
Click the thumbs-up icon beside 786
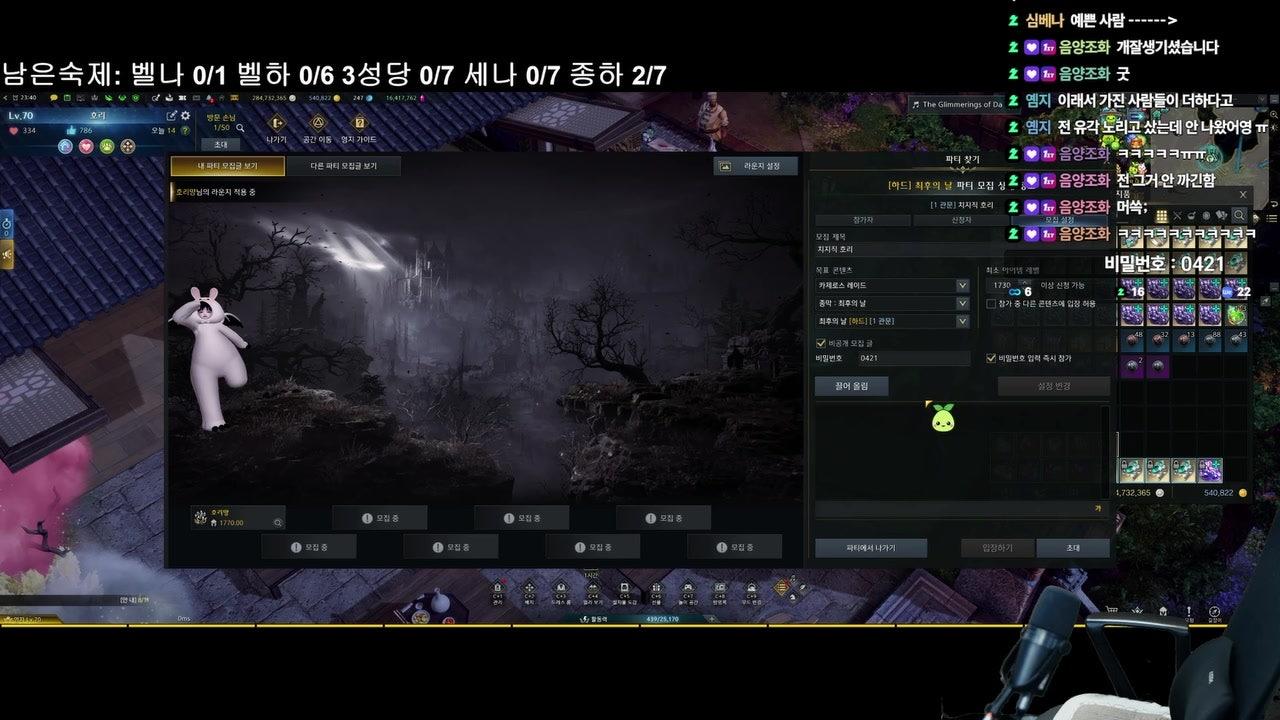tap(70, 130)
